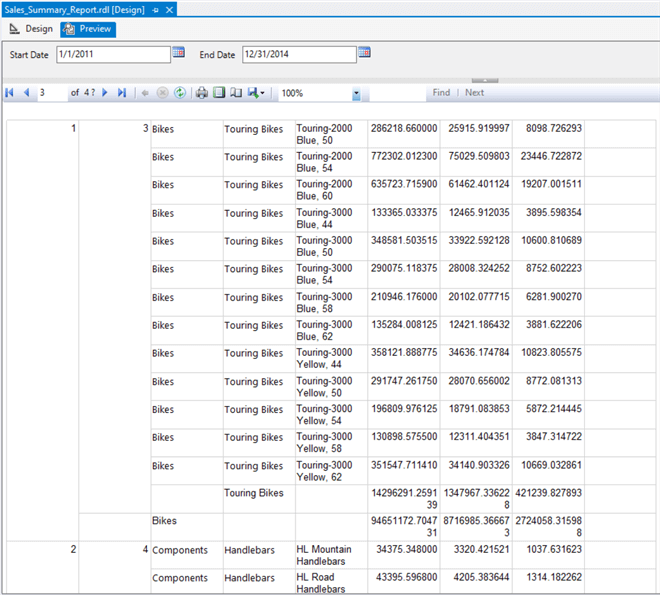Click value 286218.660000

[404, 128]
